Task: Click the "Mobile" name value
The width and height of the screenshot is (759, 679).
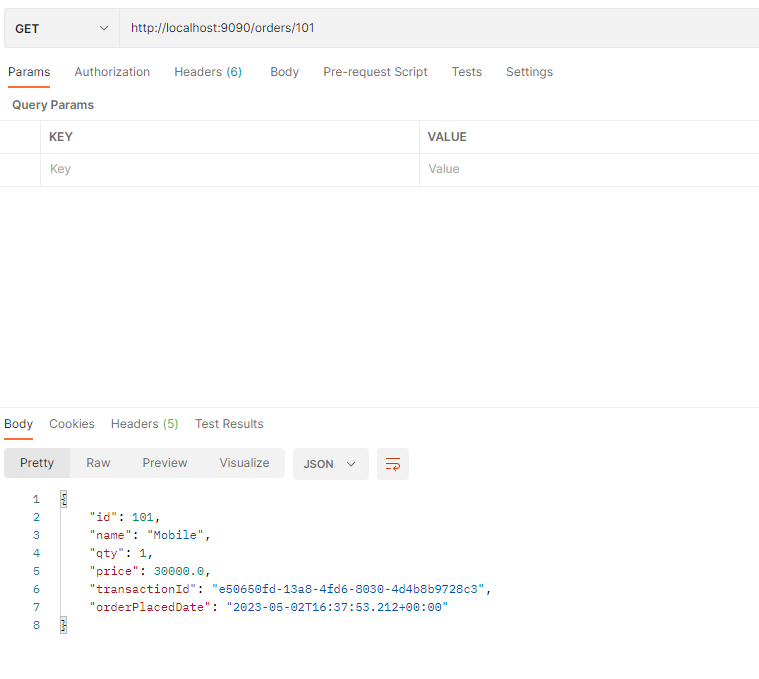Action: pos(175,535)
